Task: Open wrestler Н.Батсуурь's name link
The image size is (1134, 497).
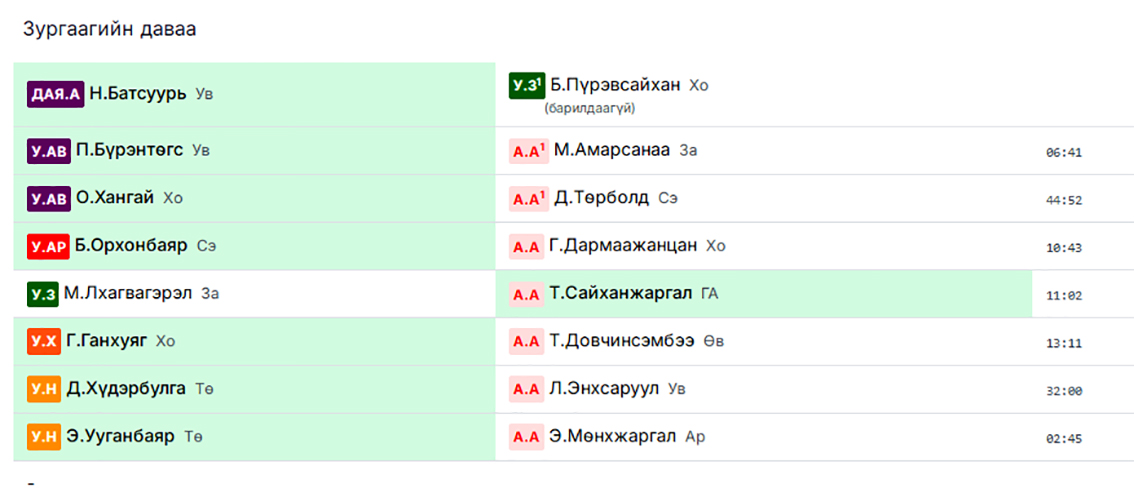Action: (x=138, y=95)
